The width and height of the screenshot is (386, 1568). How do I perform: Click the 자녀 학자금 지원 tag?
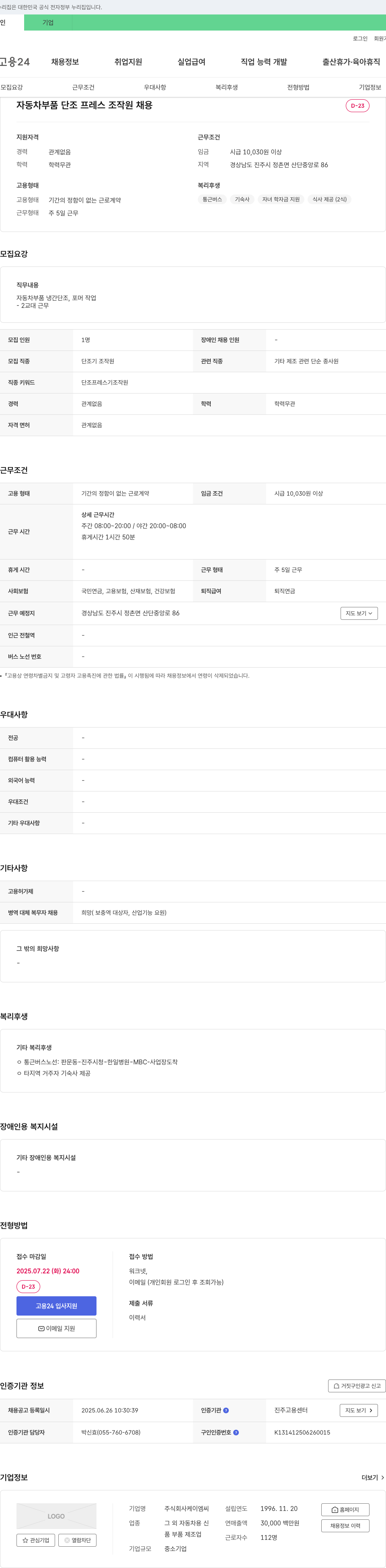281,199
